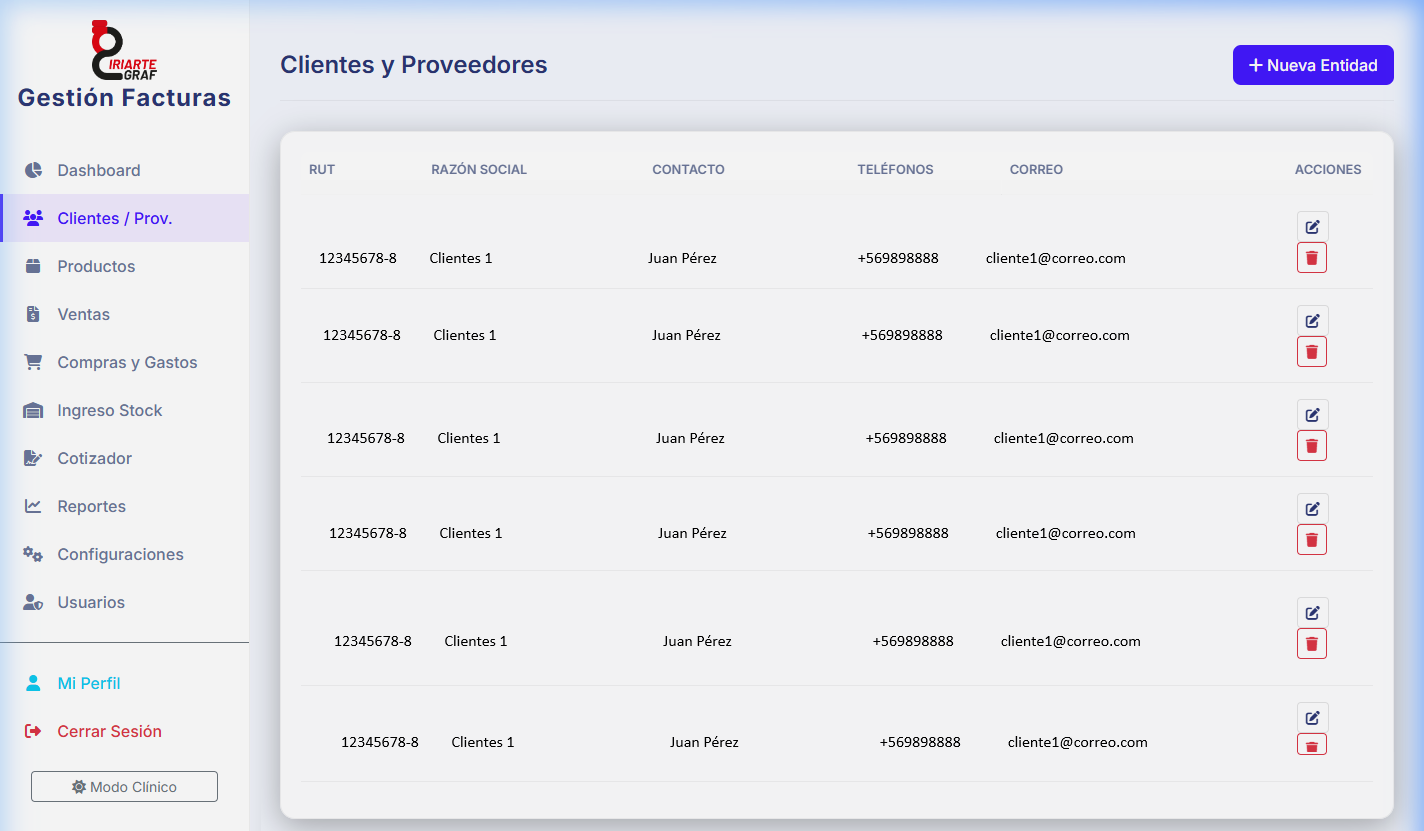Click cliente1@correo.com in the last row
1424x831 pixels.
click(x=1078, y=742)
